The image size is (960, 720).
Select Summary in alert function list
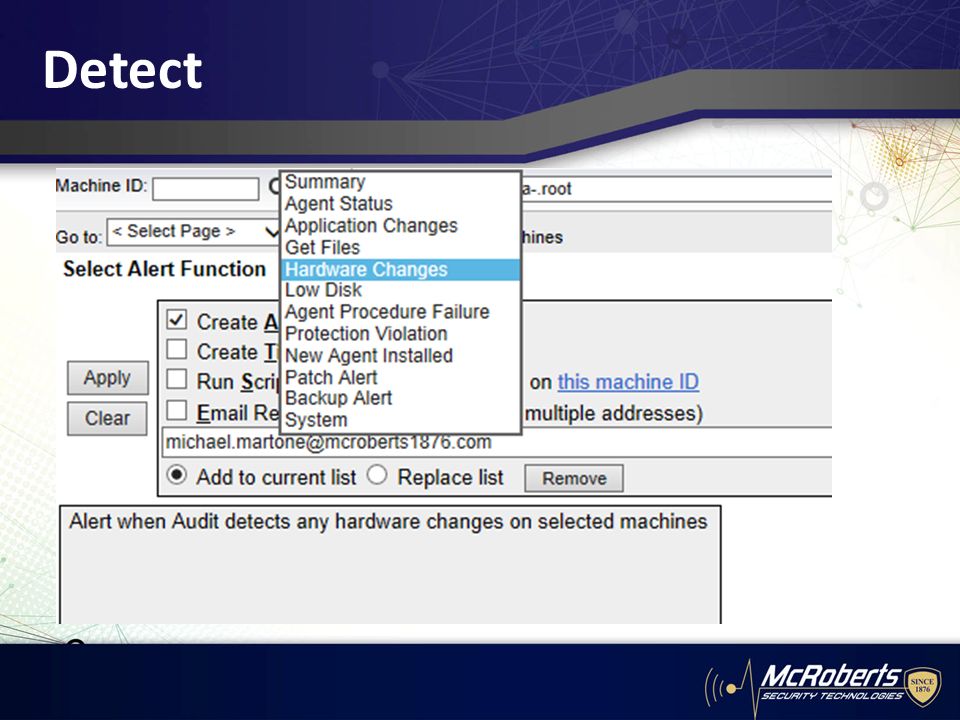point(400,182)
